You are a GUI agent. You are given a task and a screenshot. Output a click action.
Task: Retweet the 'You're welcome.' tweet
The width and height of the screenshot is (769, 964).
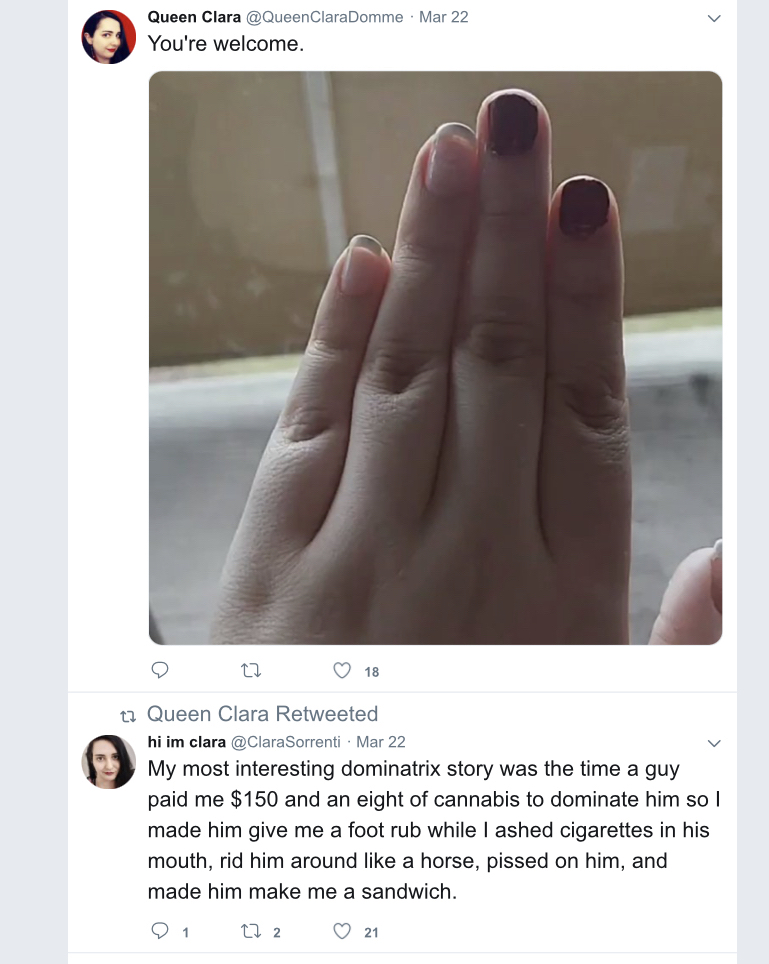point(251,670)
